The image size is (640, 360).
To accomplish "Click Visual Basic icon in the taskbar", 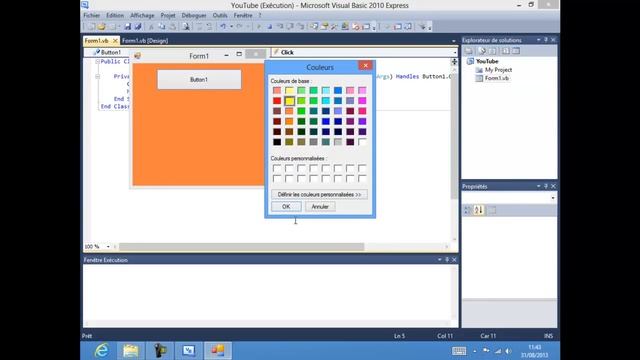I will point(189,350).
